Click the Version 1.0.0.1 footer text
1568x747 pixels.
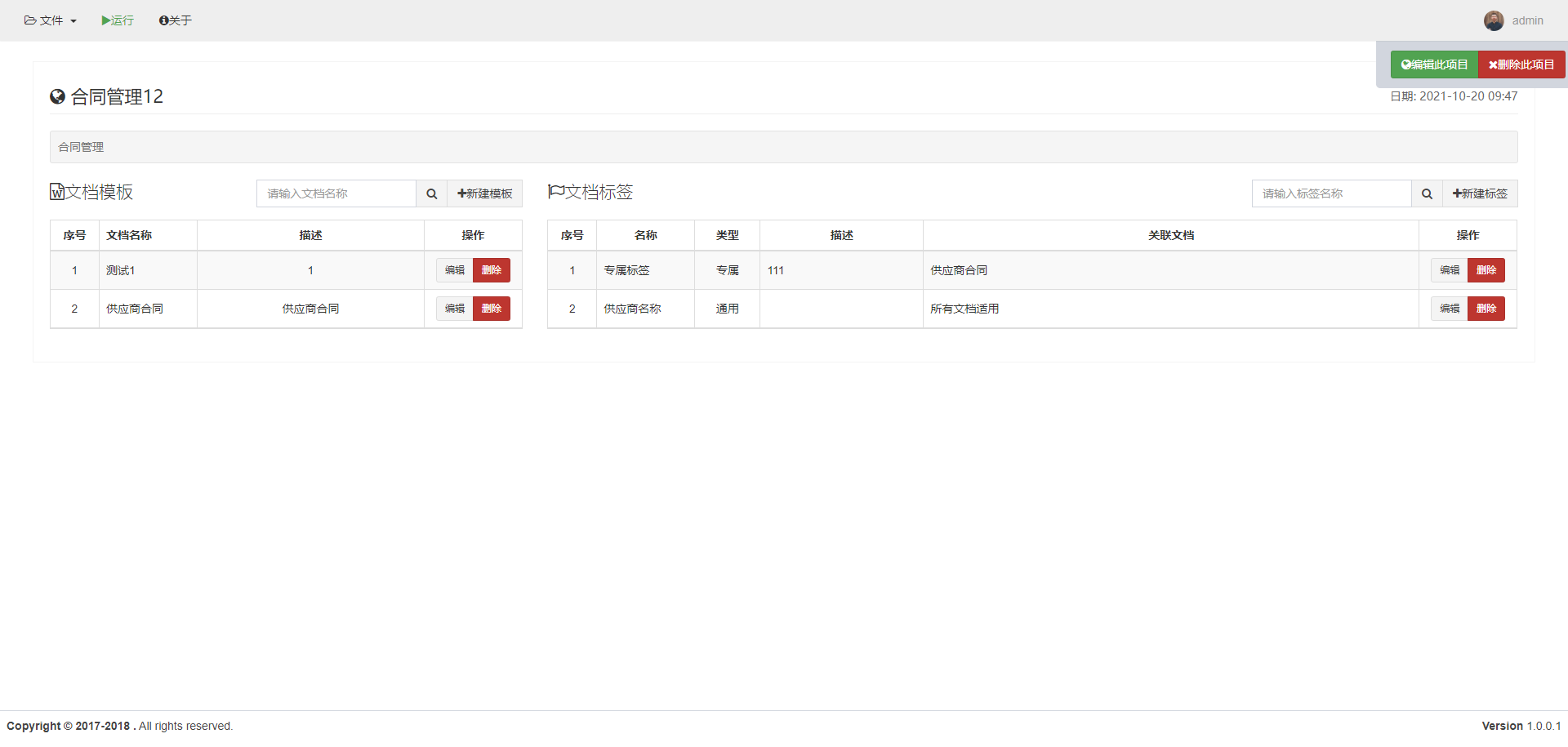click(x=1521, y=726)
